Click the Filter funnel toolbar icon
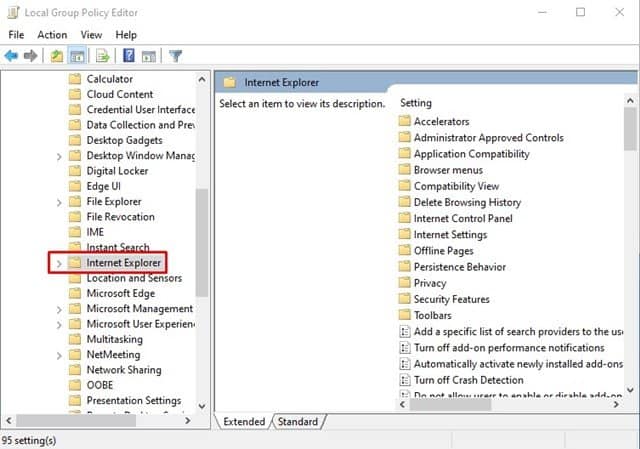Screen dimensions: 640x449 click(176, 56)
